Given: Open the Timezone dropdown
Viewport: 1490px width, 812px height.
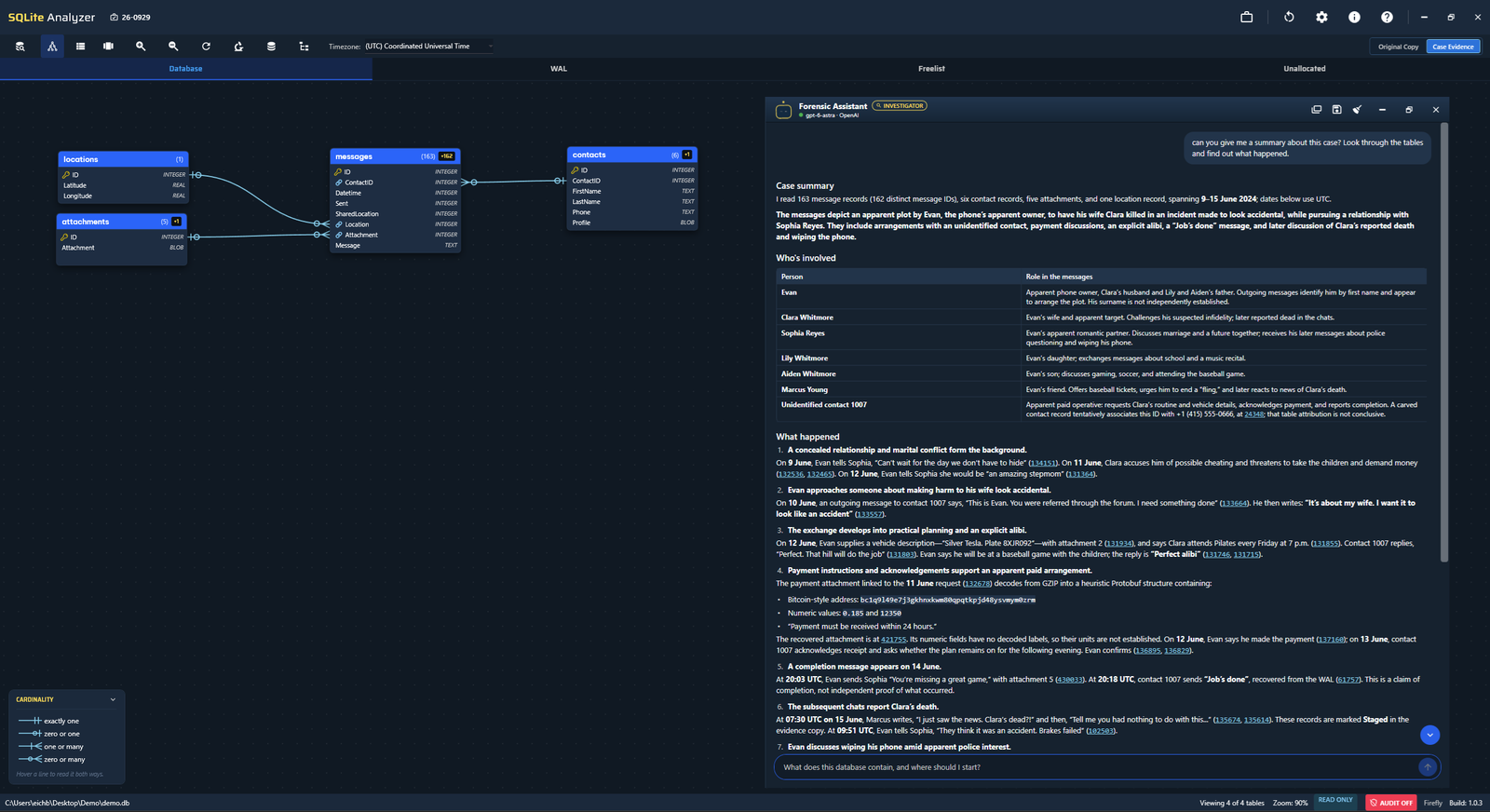Looking at the screenshot, I should (429, 47).
